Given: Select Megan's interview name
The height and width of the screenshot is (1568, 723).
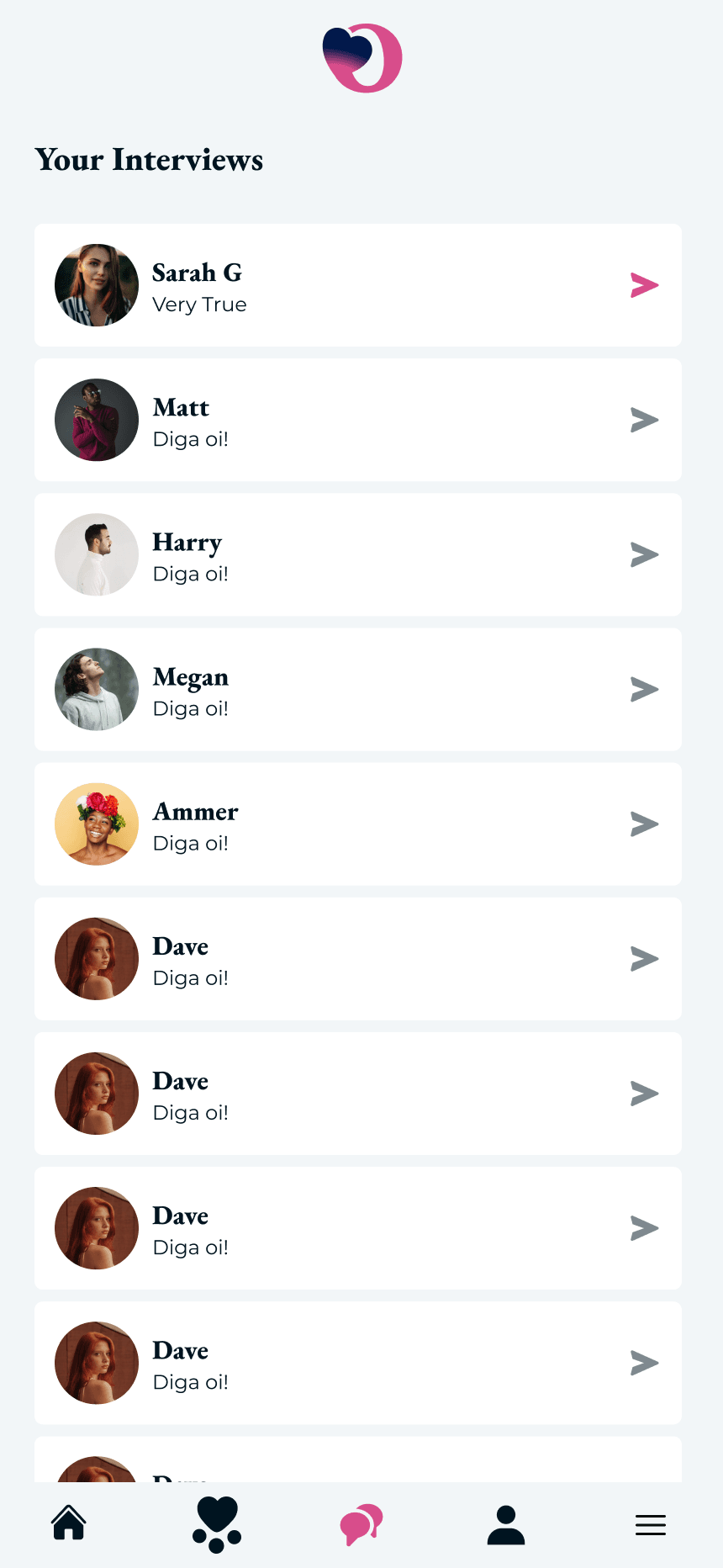Looking at the screenshot, I should click(x=191, y=677).
